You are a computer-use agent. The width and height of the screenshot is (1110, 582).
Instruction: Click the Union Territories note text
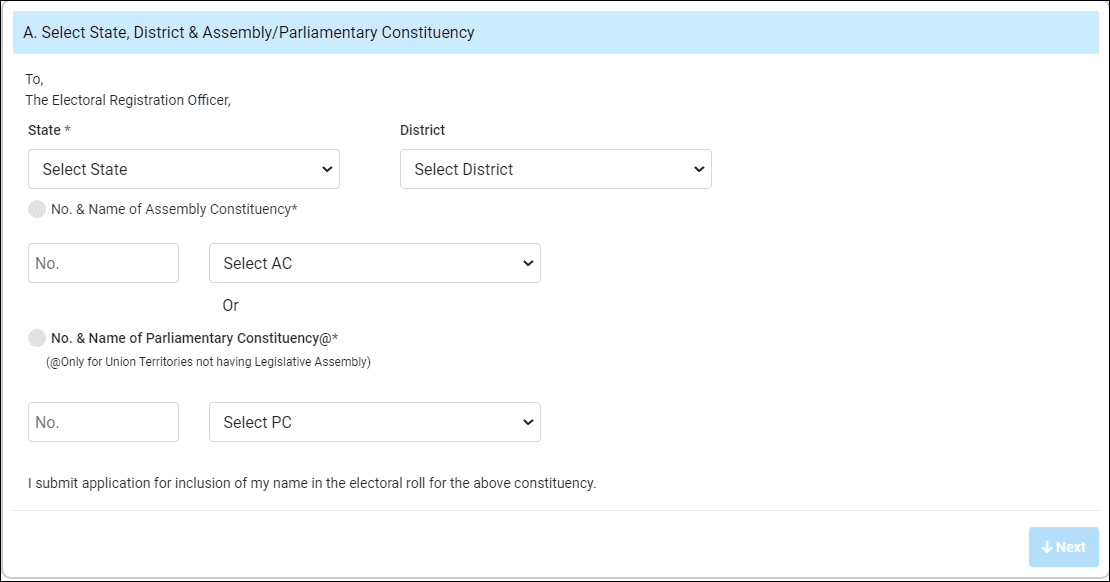[x=208, y=362]
